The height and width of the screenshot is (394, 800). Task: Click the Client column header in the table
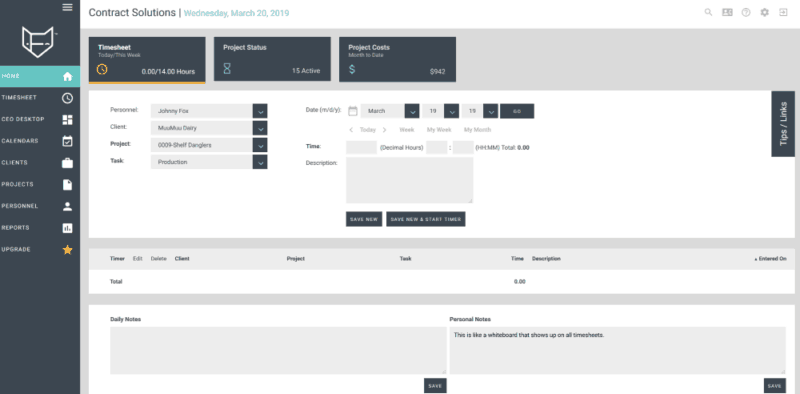[x=182, y=259]
